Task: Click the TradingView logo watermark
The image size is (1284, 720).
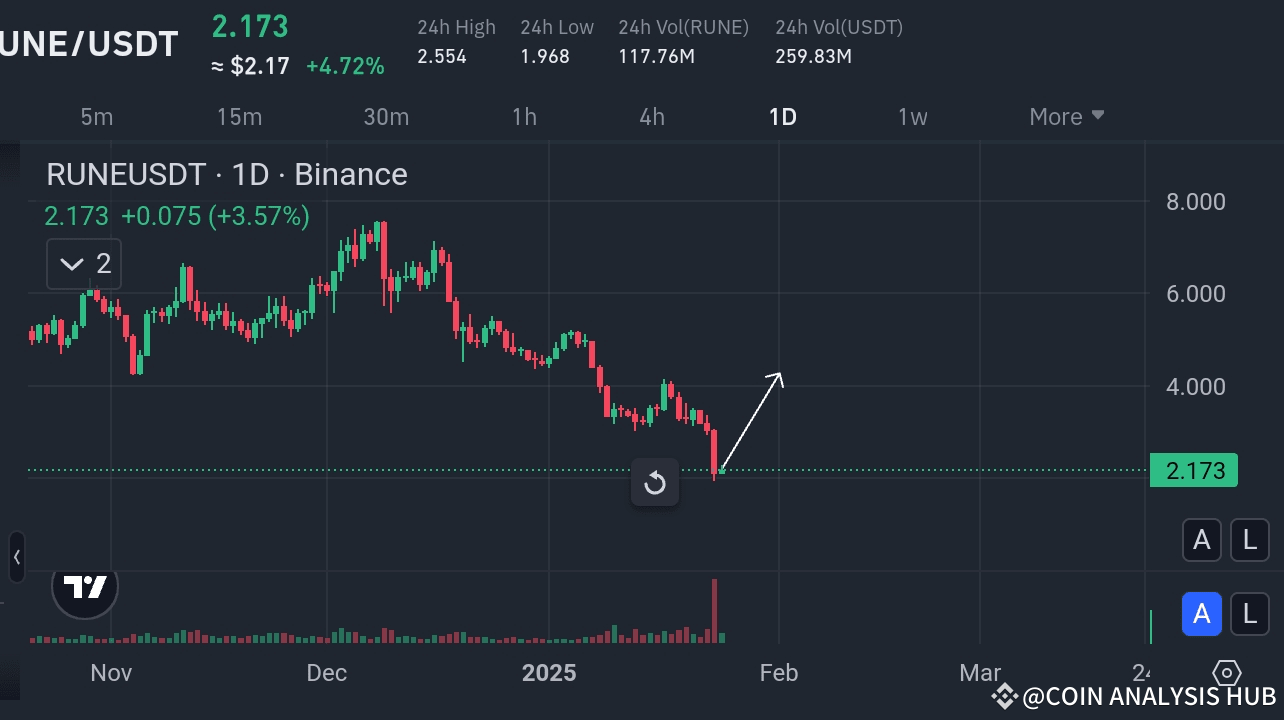Action: coord(84,588)
